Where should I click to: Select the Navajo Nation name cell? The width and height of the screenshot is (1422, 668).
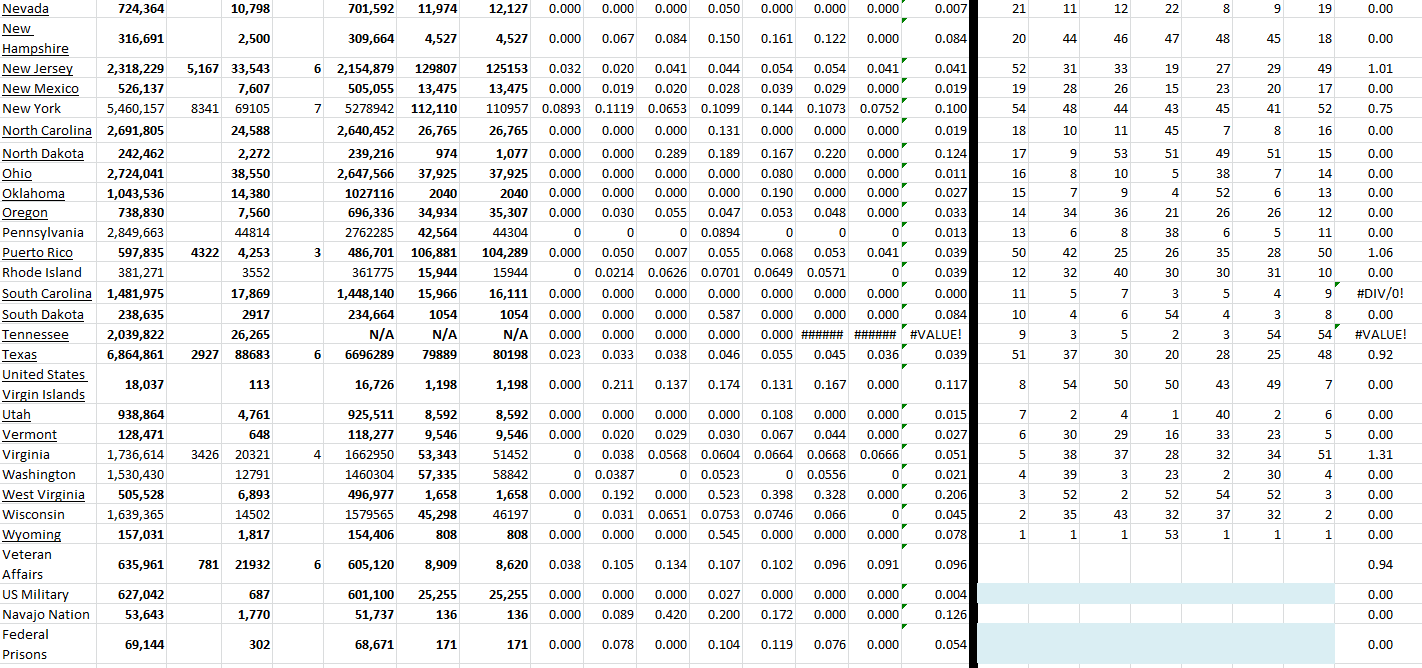(x=46, y=615)
